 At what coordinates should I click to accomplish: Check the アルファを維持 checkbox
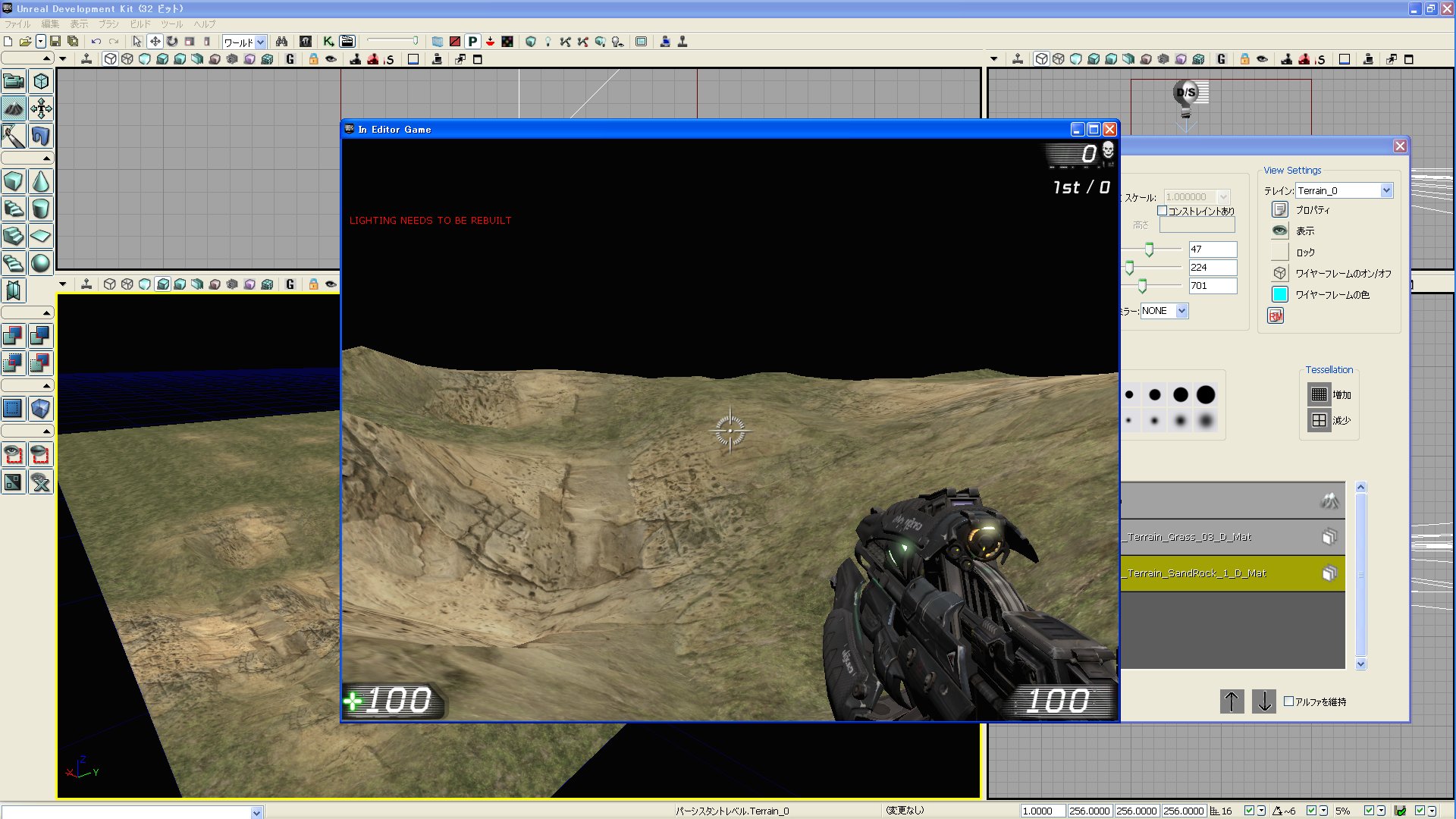(x=1288, y=701)
